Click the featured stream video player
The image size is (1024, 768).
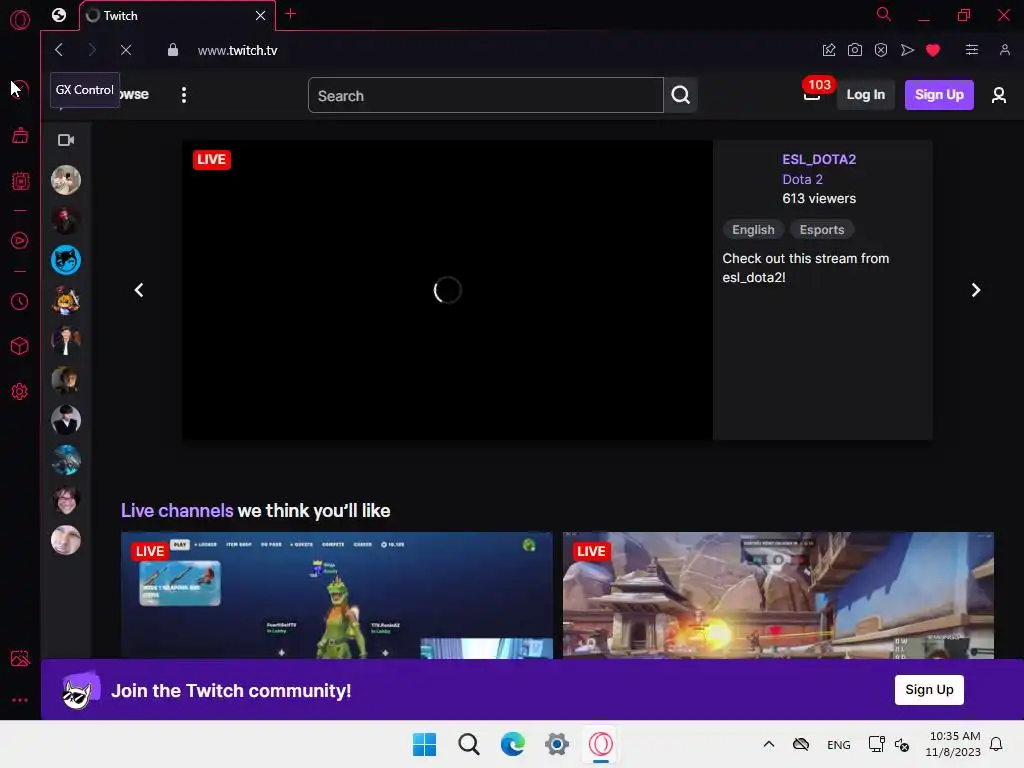[447, 290]
